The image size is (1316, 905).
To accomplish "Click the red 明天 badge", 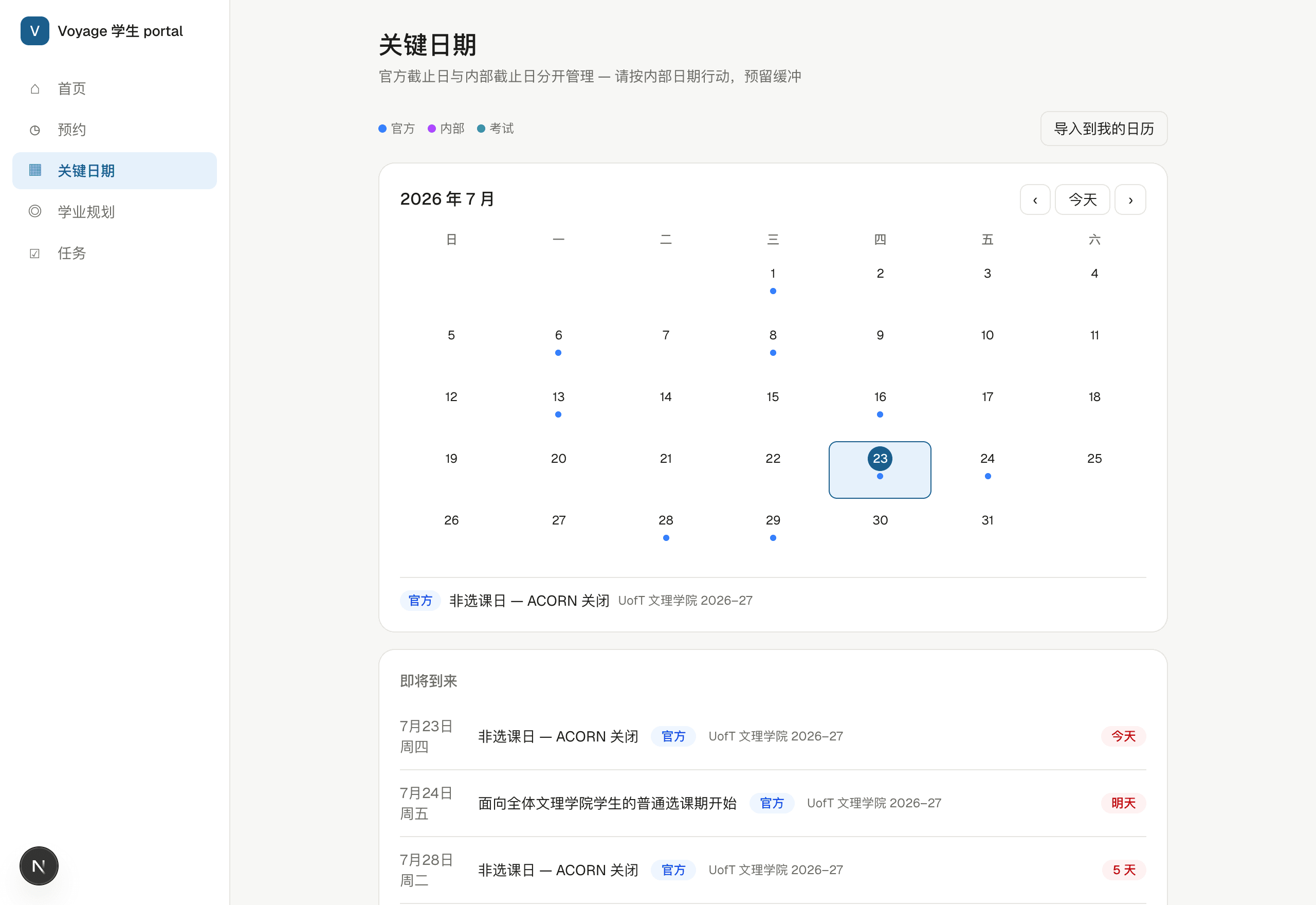I will [1123, 803].
